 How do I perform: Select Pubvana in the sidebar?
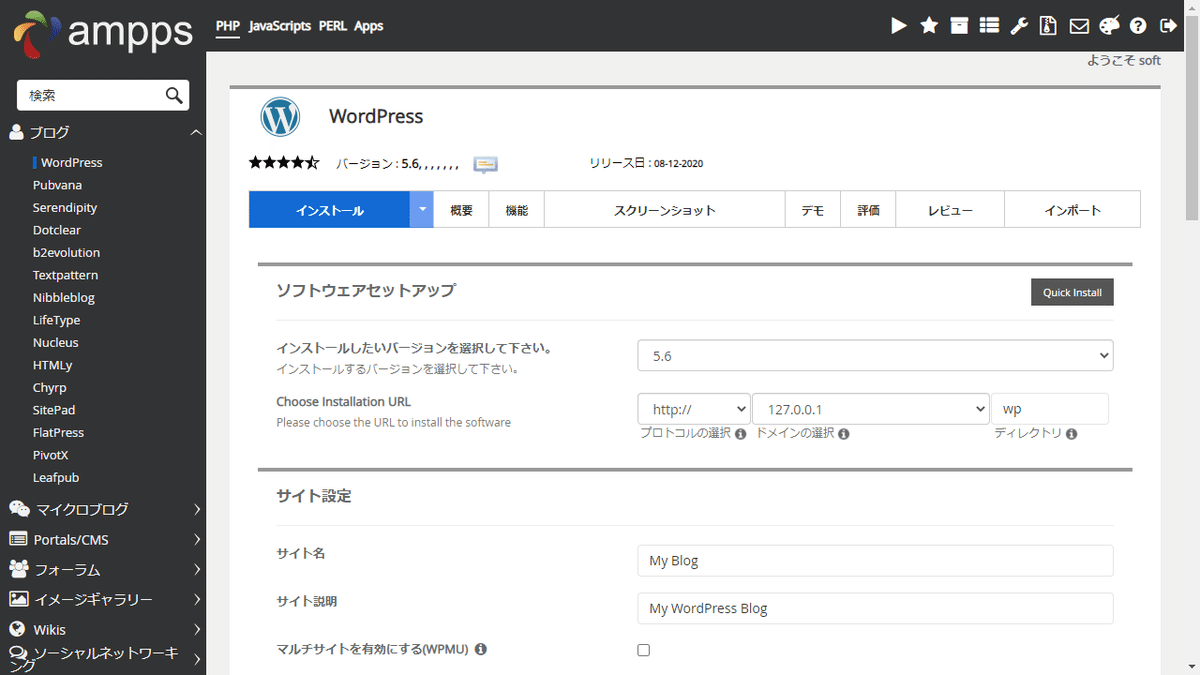click(x=57, y=185)
